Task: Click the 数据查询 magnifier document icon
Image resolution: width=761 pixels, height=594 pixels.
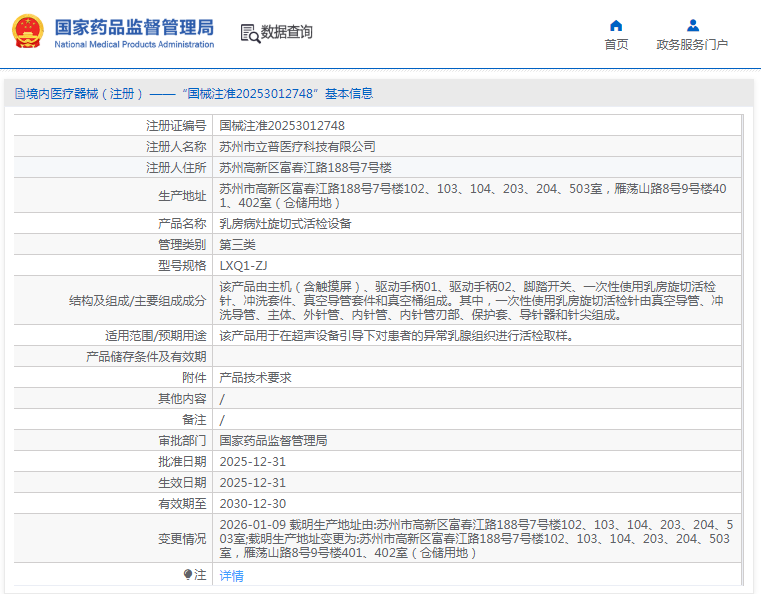Action: [x=249, y=33]
